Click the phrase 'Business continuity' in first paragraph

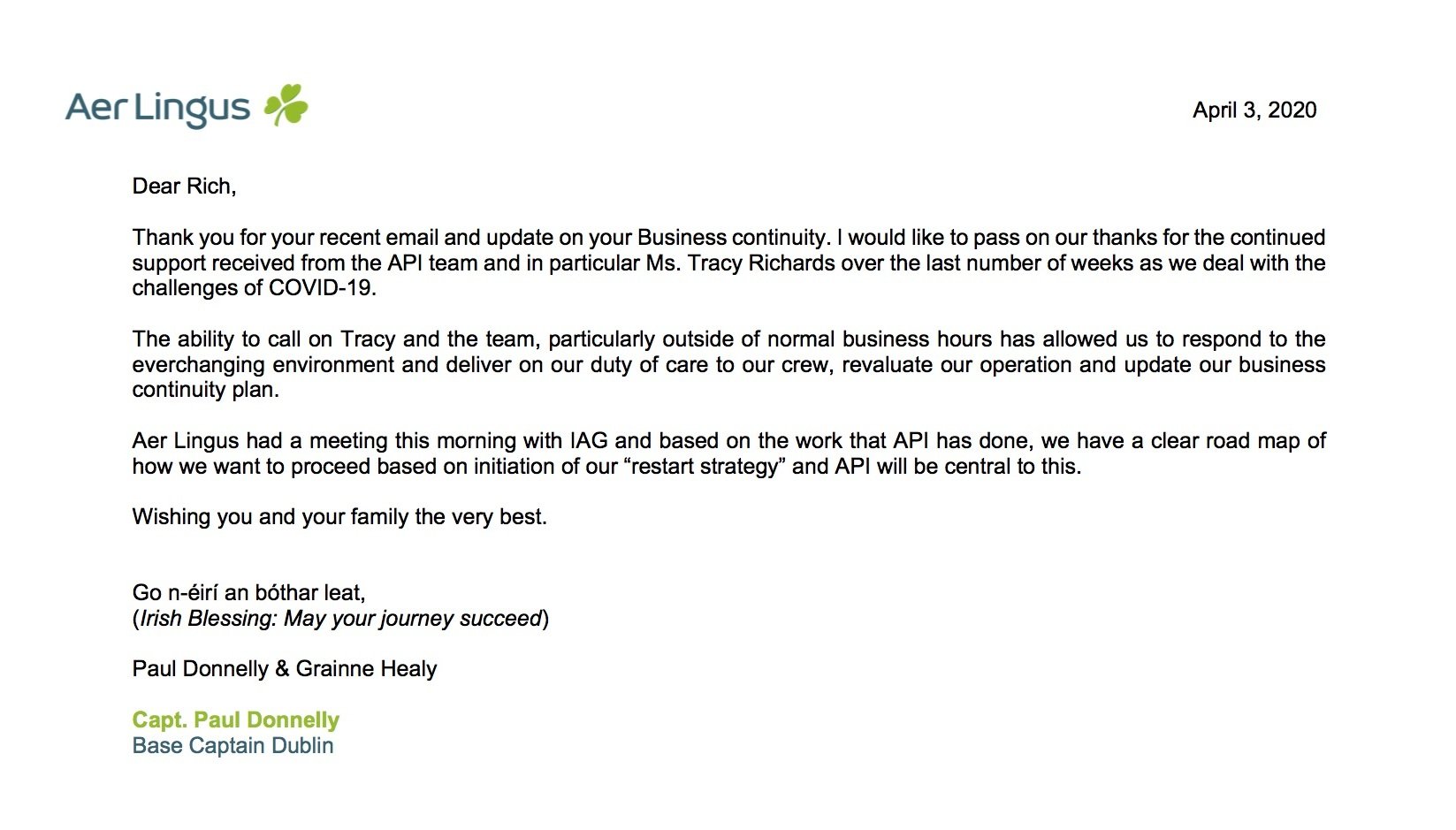[732, 238]
